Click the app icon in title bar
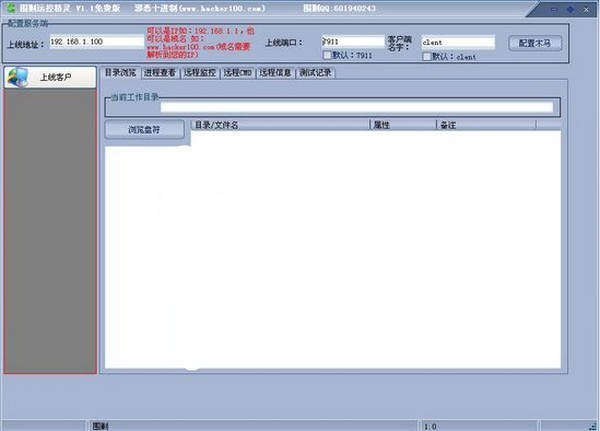The image size is (600, 431). coord(8,6)
